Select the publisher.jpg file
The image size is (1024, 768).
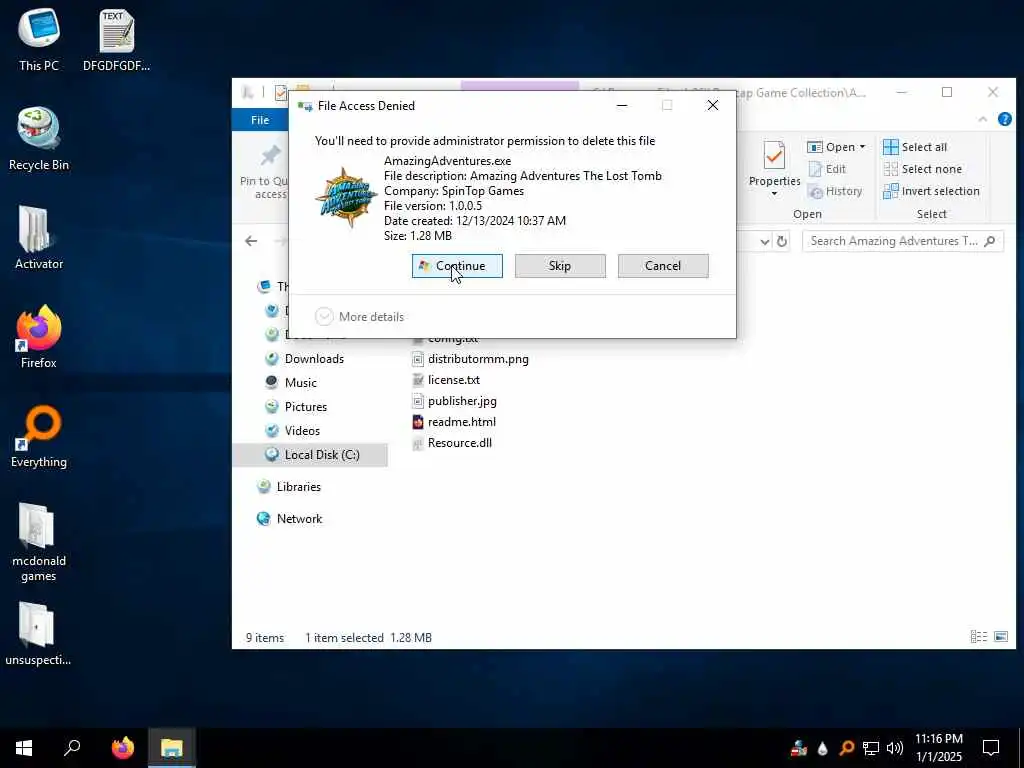tap(455, 401)
